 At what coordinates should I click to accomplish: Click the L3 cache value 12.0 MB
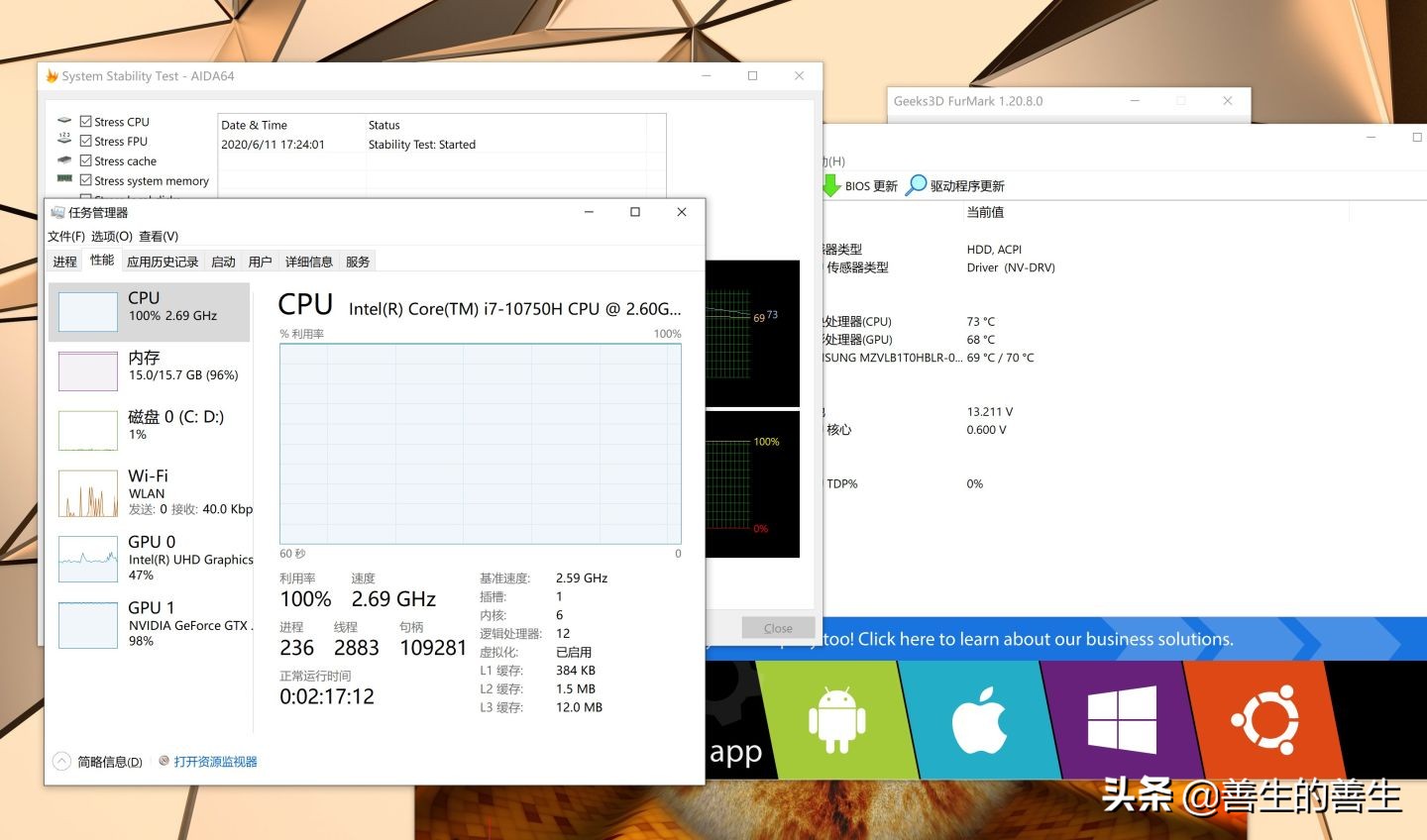pos(580,707)
